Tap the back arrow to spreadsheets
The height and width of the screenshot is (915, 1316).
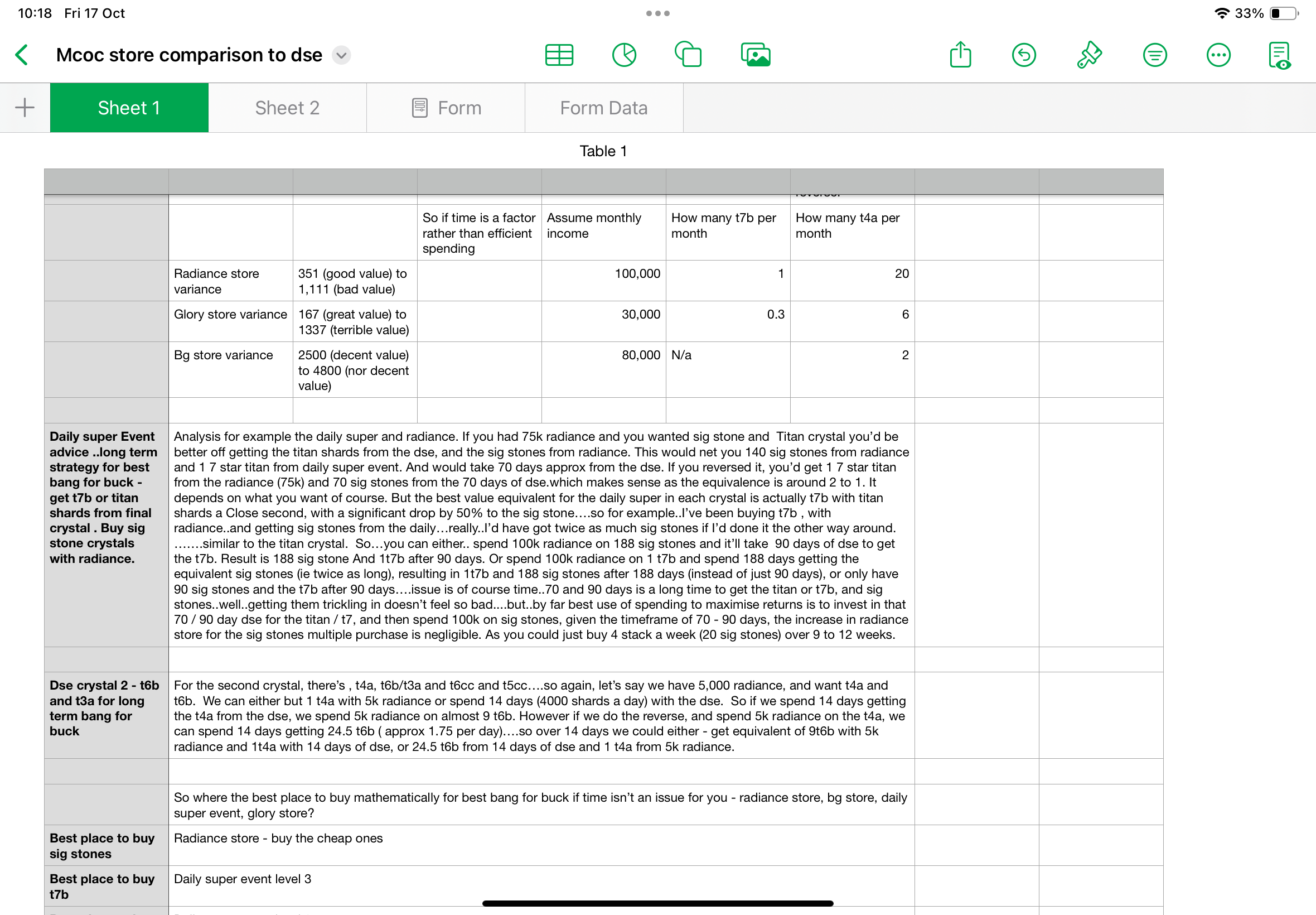(22, 55)
